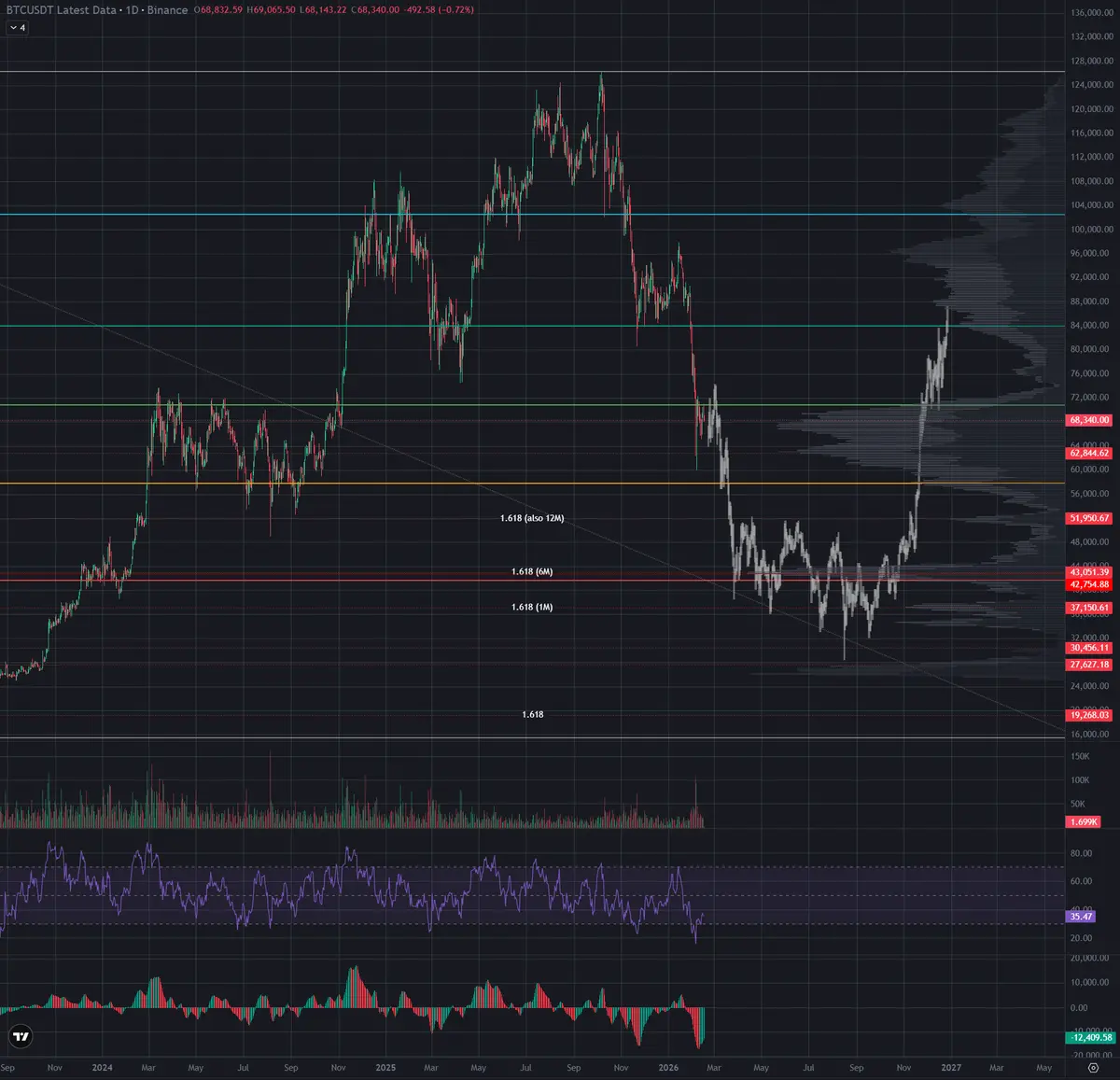
Task: Open chart settings gear at bottom right
Action: 1093,1067
